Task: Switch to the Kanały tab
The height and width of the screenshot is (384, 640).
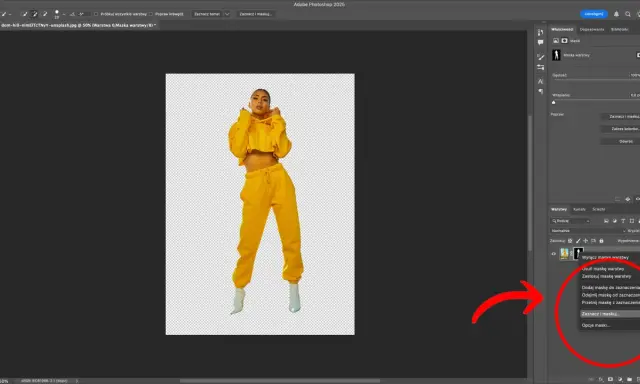Action: pos(579,209)
